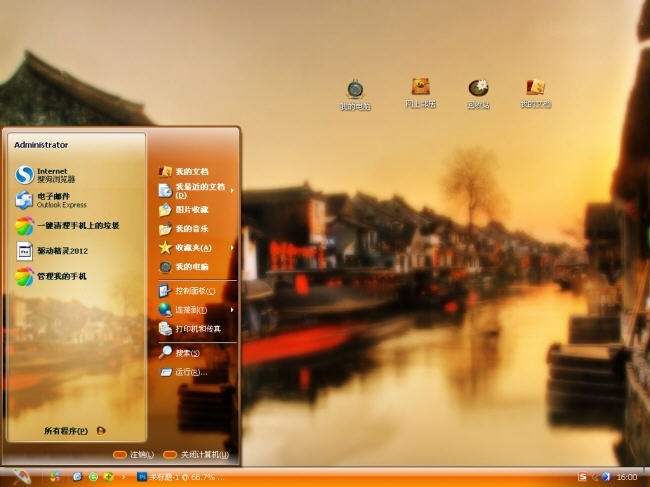Click the Start button on the taskbar
Viewport: 650px width, 487px height.
coord(21,477)
